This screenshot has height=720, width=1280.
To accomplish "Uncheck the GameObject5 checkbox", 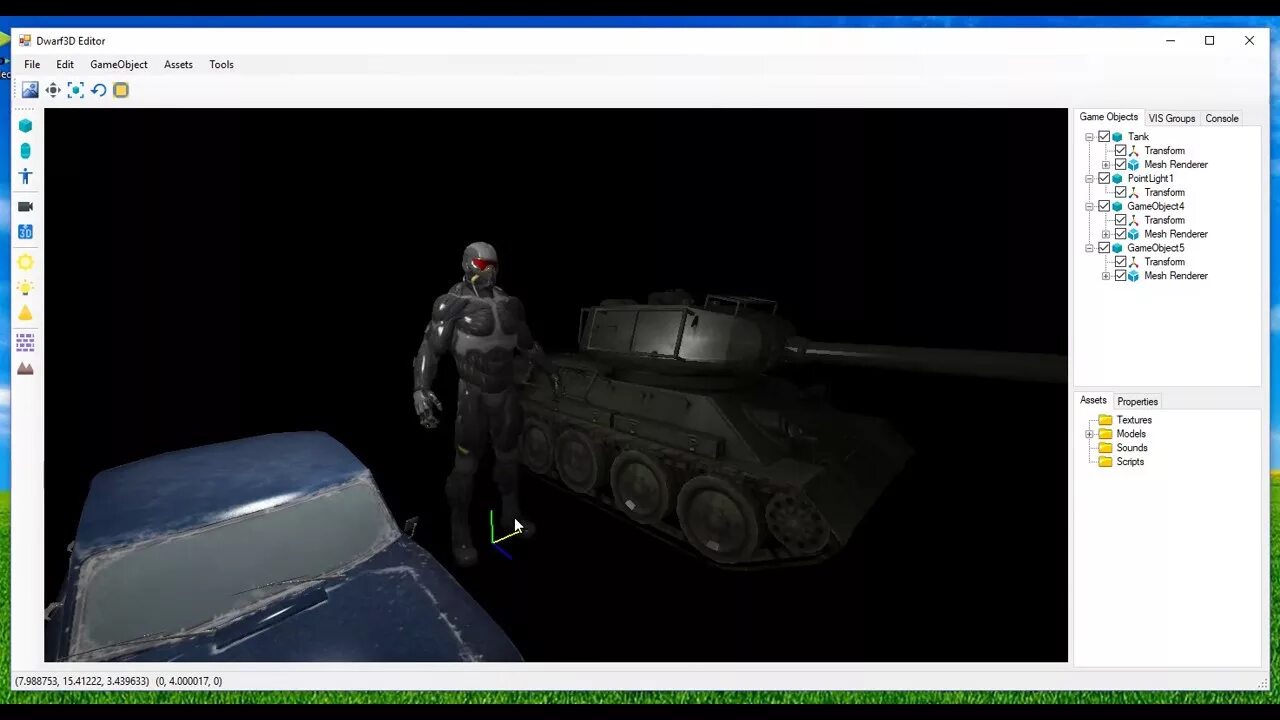I will [x=1104, y=248].
